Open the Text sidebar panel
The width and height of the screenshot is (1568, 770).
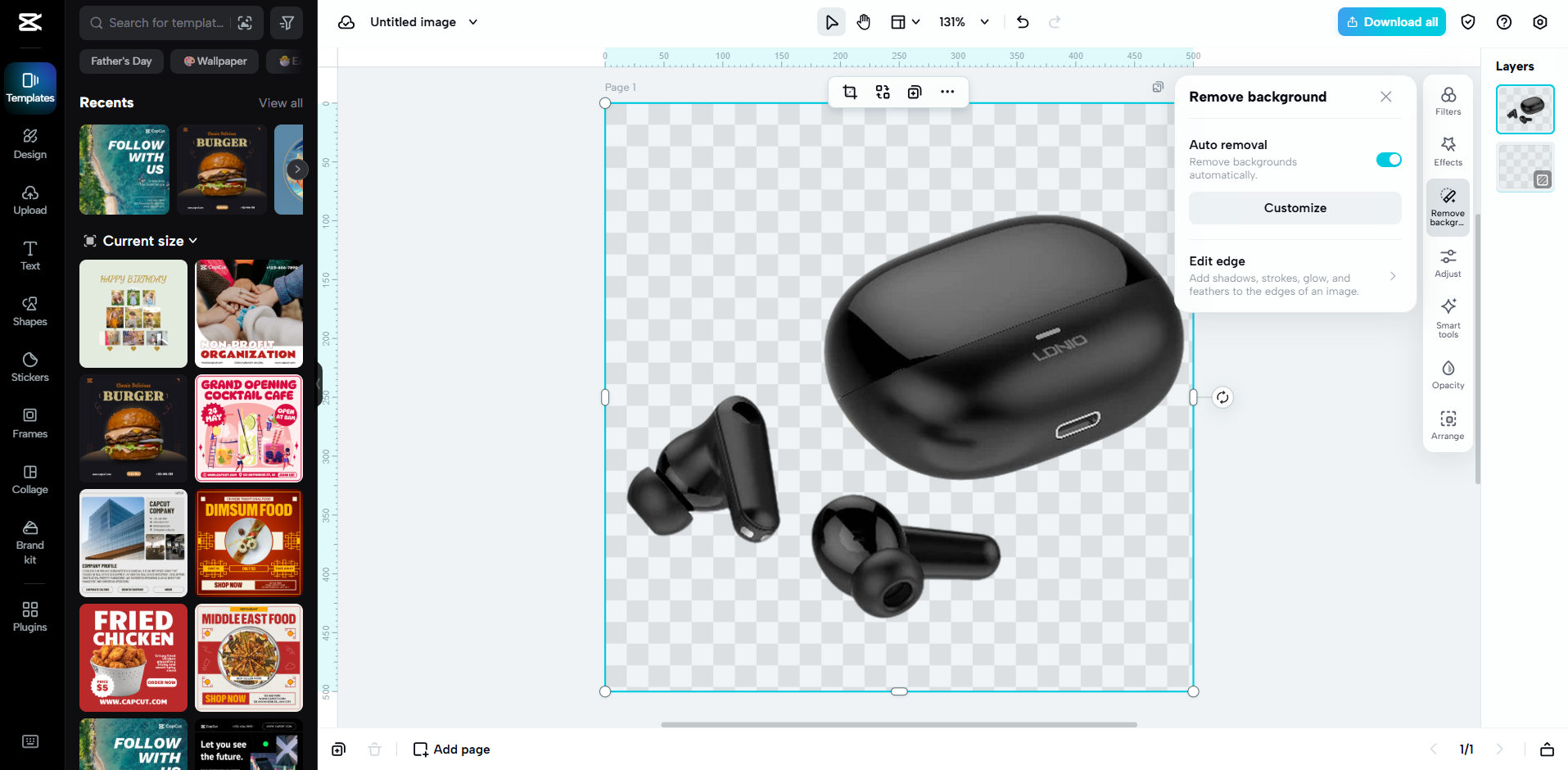(x=30, y=256)
